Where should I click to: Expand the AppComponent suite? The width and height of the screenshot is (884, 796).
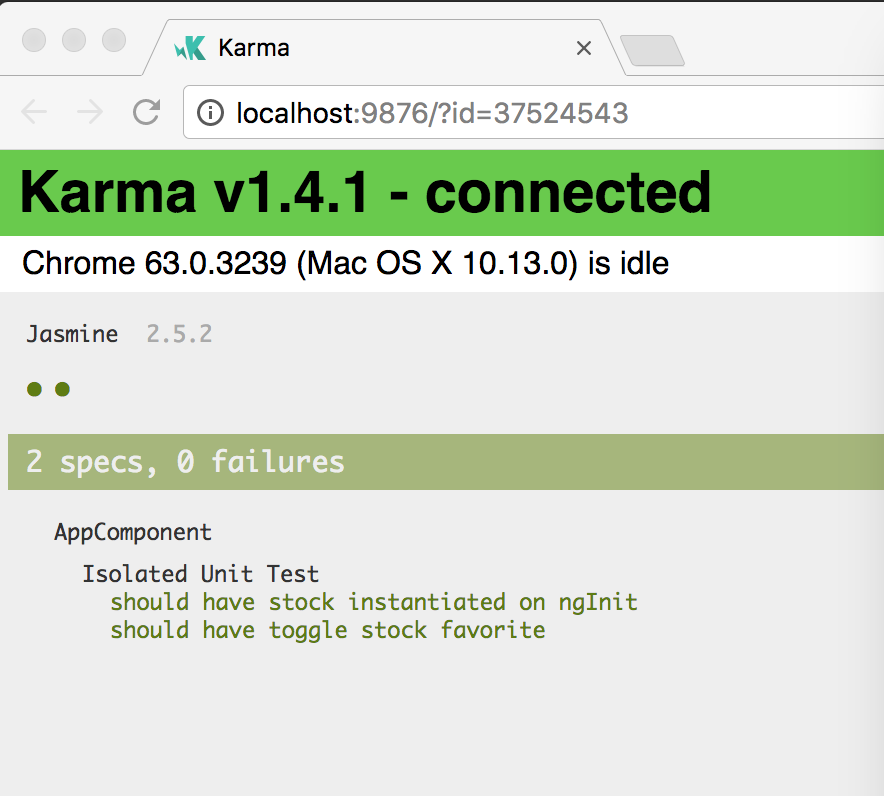133,533
